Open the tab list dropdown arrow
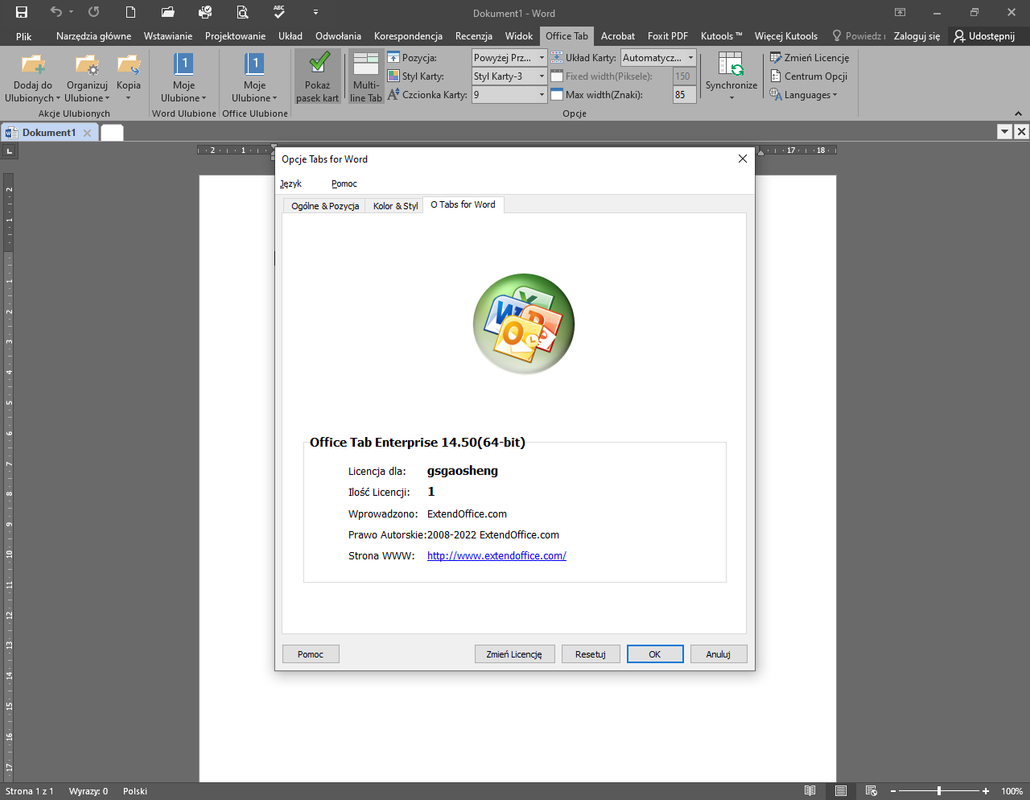 (x=1004, y=132)
